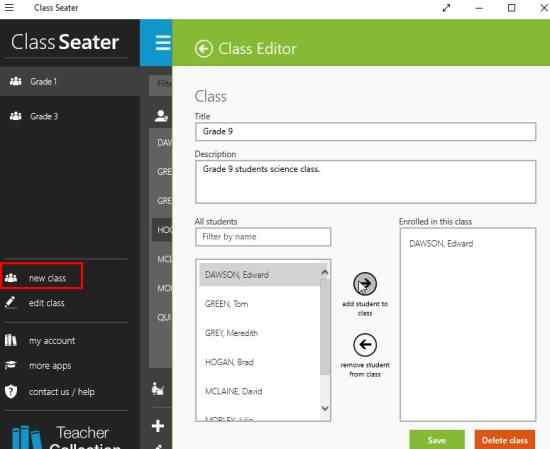Select DAWSON, Edward in enrolled list
Screen dimensions: 550x449
pyautogui.click(x=441, y=243)
